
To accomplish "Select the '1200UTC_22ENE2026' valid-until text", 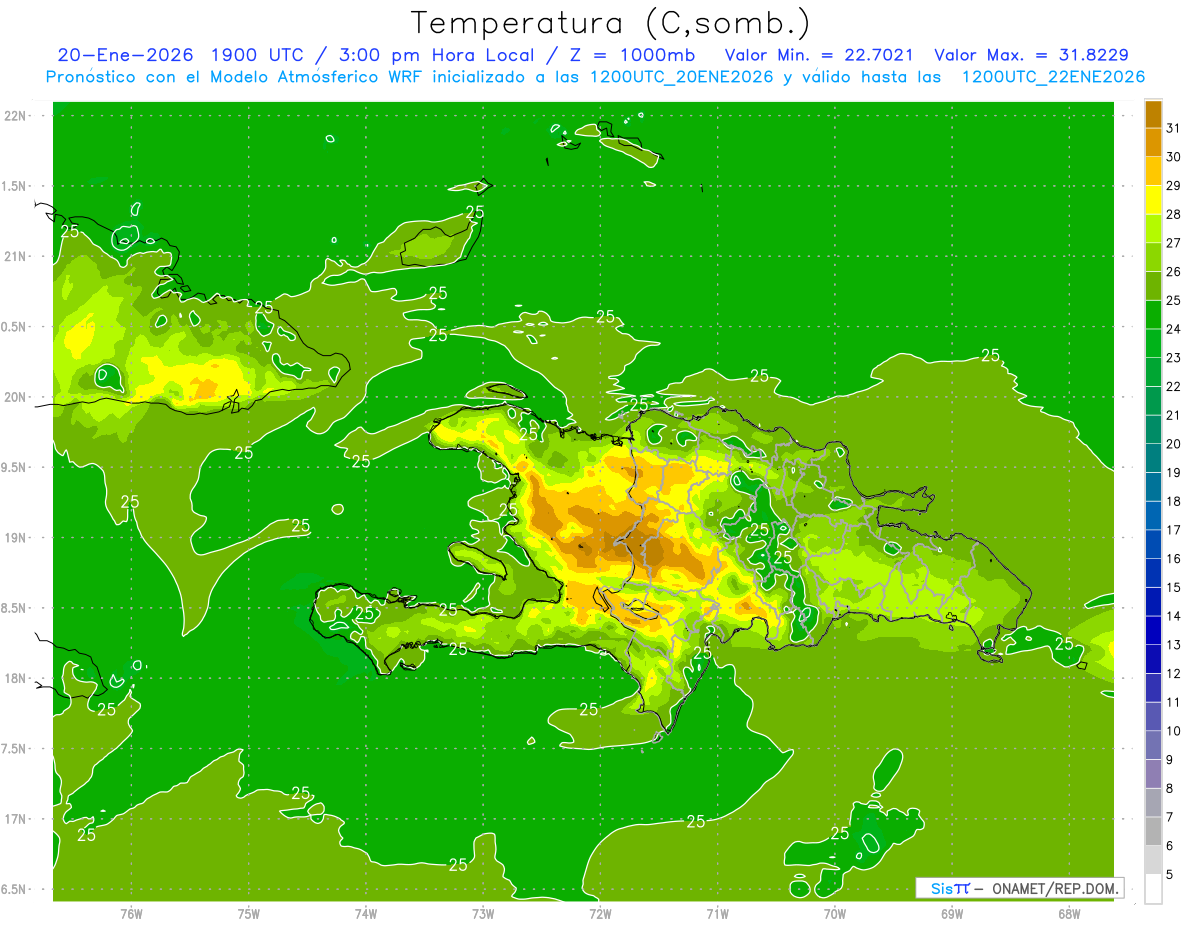I will point(1053,77).
